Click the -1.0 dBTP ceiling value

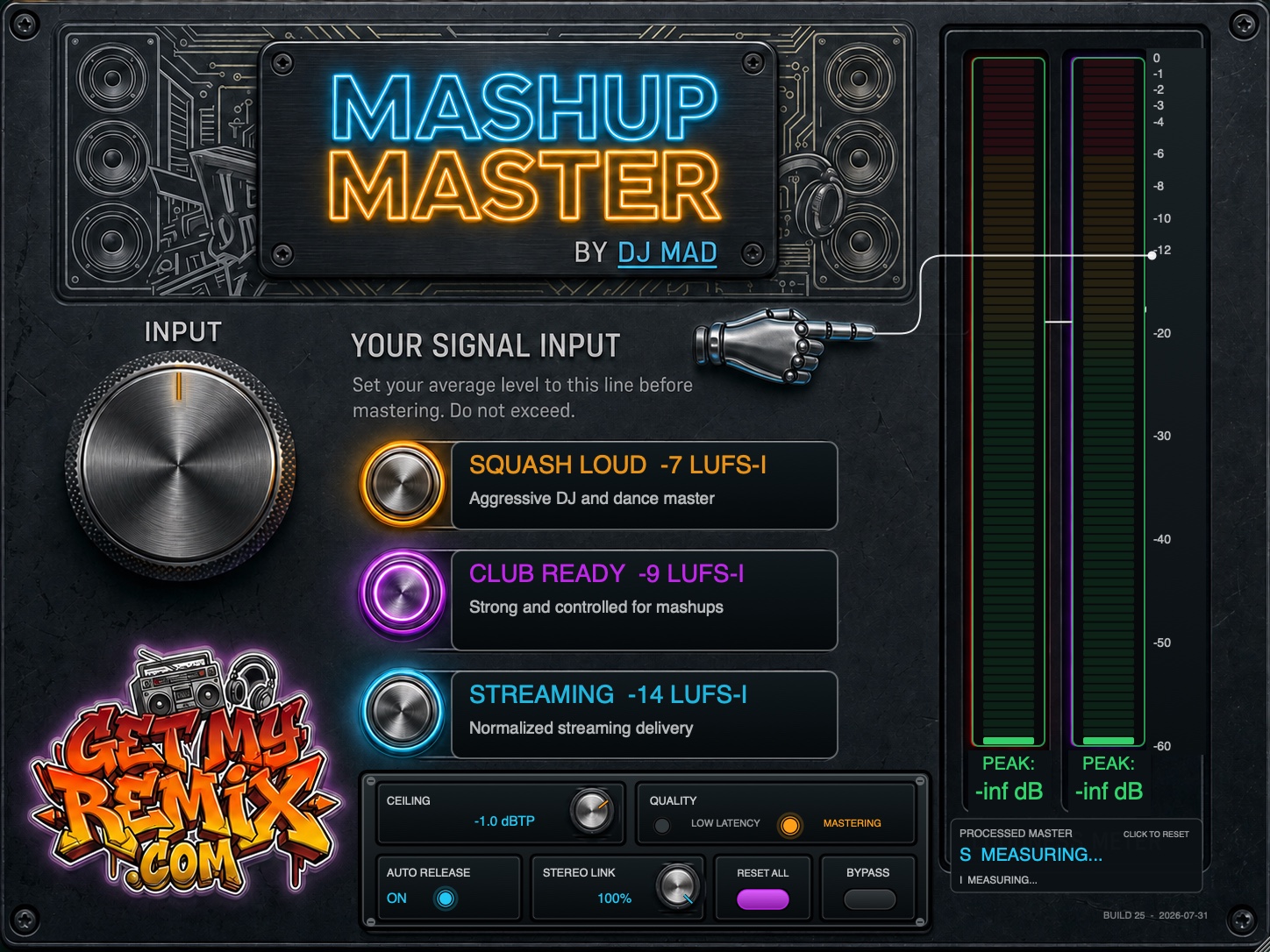coord(504,821)
